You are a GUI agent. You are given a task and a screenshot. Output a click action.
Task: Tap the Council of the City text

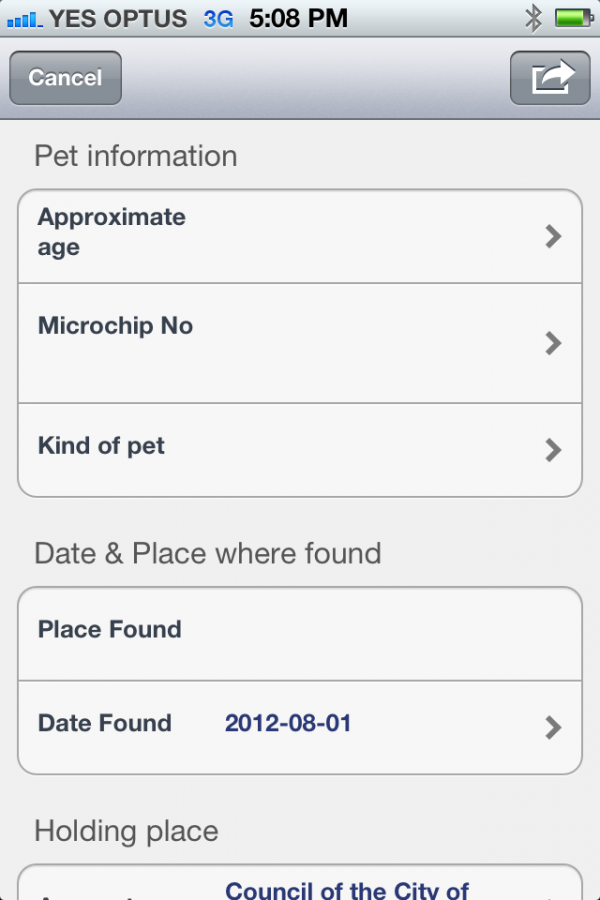[347, 889]
